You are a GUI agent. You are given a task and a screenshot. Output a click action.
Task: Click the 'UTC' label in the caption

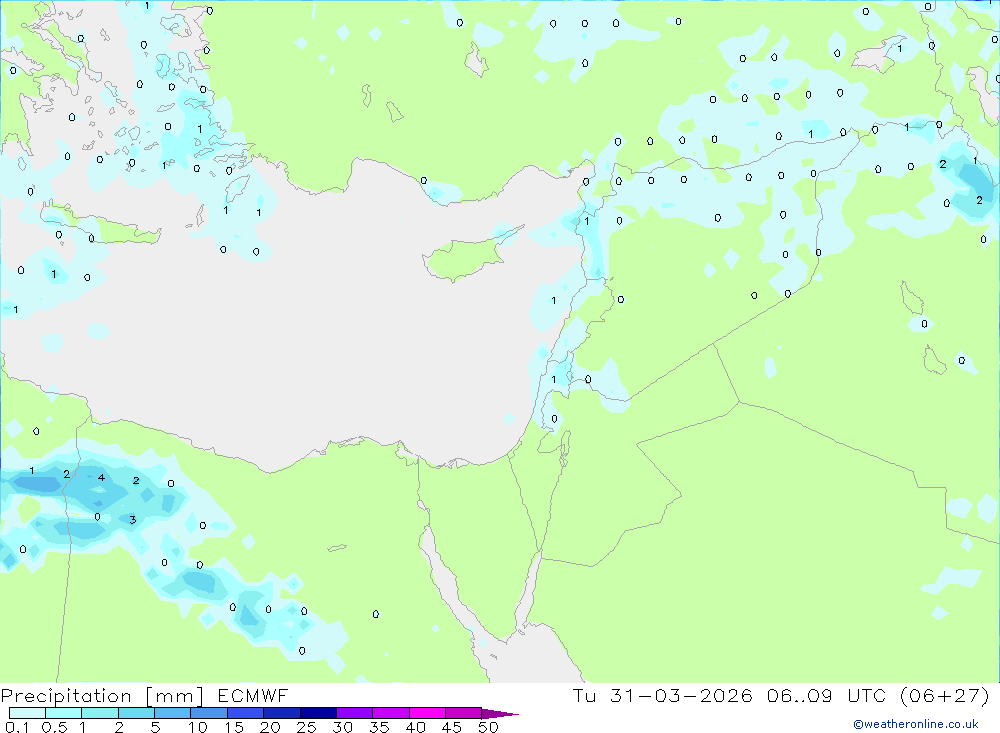pos(866,695)
